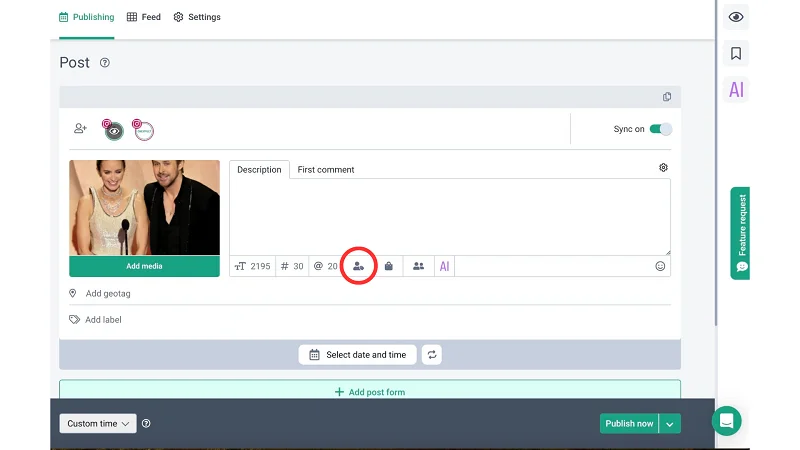Switch to the First comment tab
The image size is (800, 450).
pyautogui.click(x=326, y=170)
